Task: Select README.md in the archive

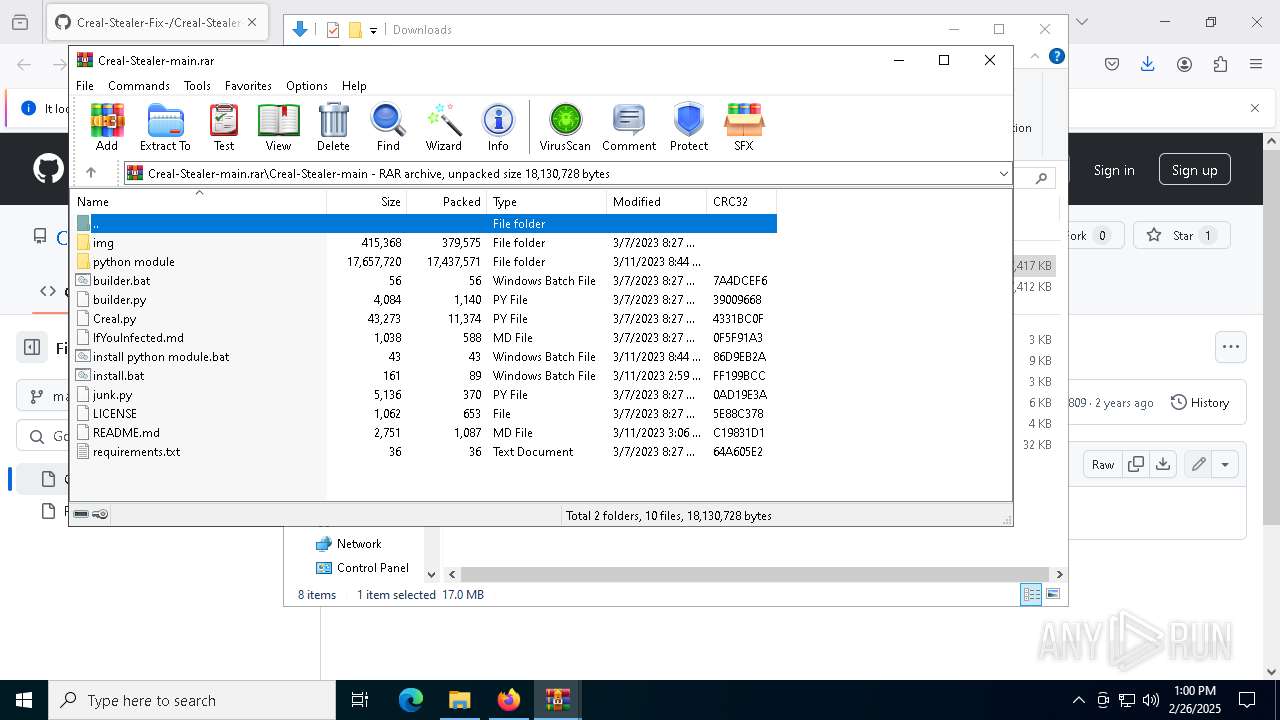Action: click(x=425, y=433)
